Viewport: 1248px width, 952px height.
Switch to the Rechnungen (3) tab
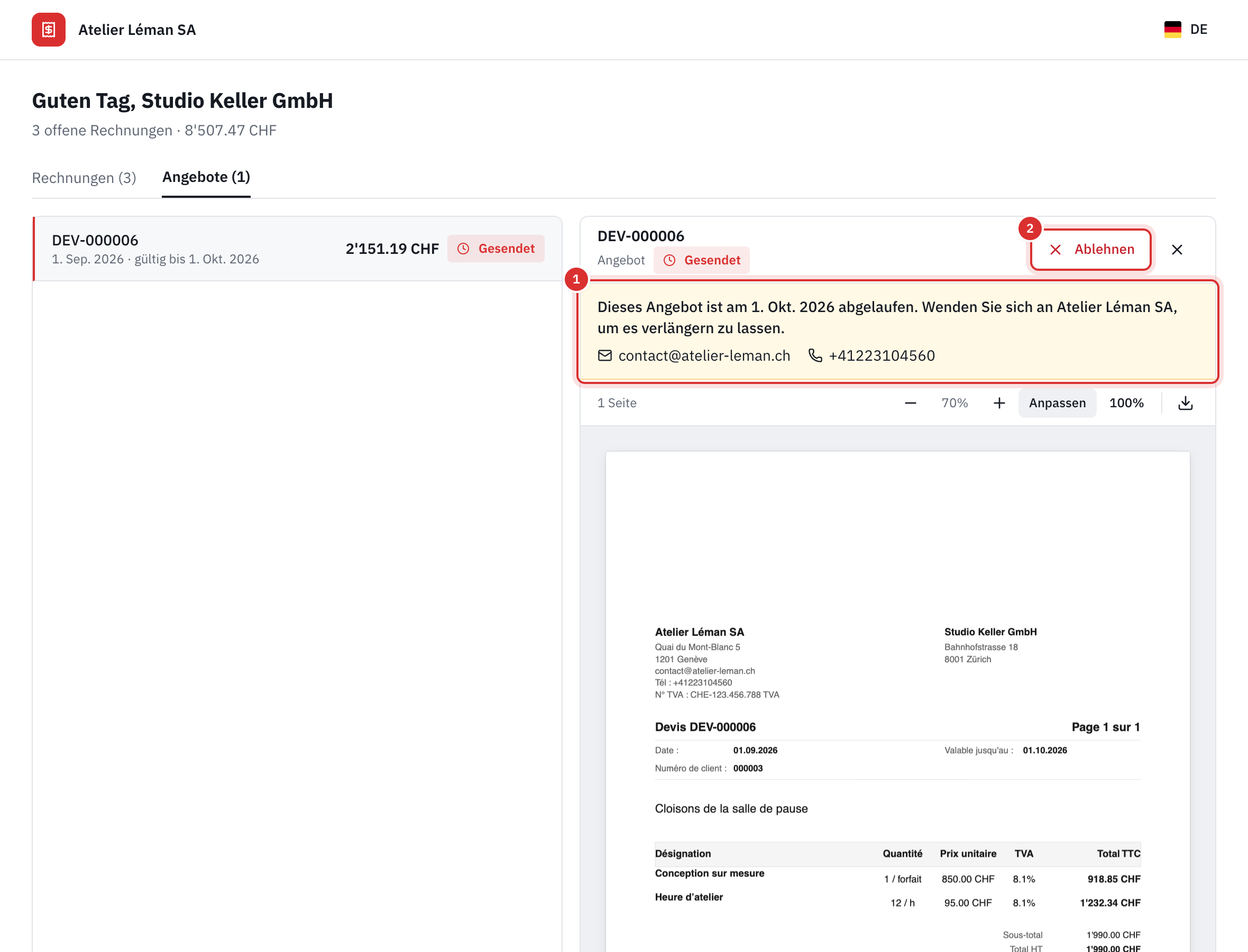[84, 178]
